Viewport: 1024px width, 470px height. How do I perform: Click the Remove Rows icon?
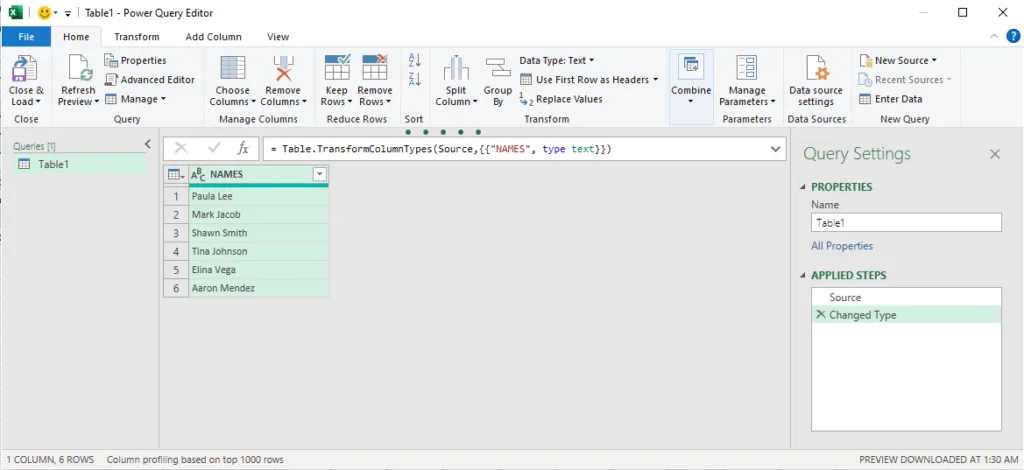[x=375, y=69]
